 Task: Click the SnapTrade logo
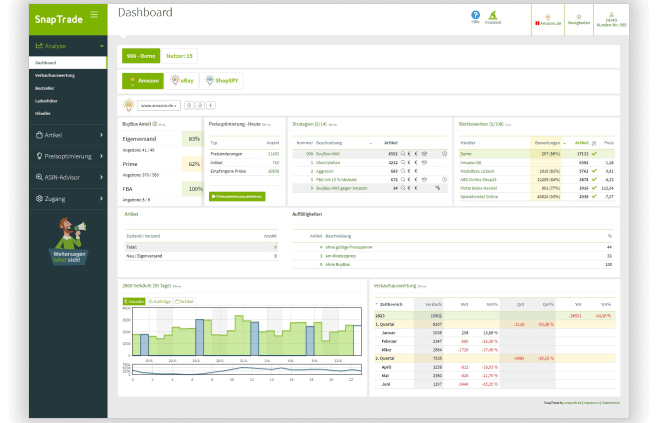coord(58,19)
